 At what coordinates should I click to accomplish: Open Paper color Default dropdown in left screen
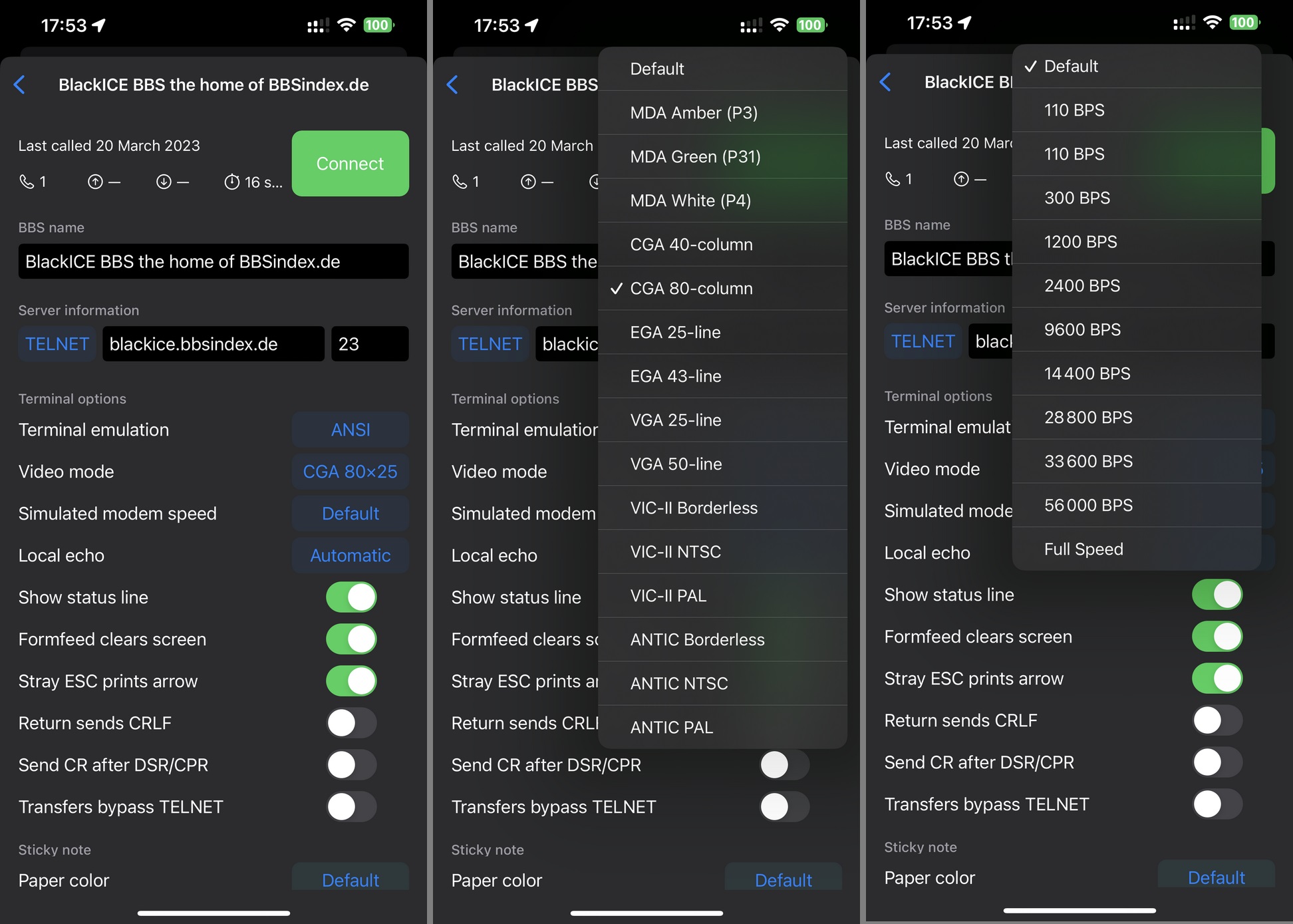coord(351,878)
